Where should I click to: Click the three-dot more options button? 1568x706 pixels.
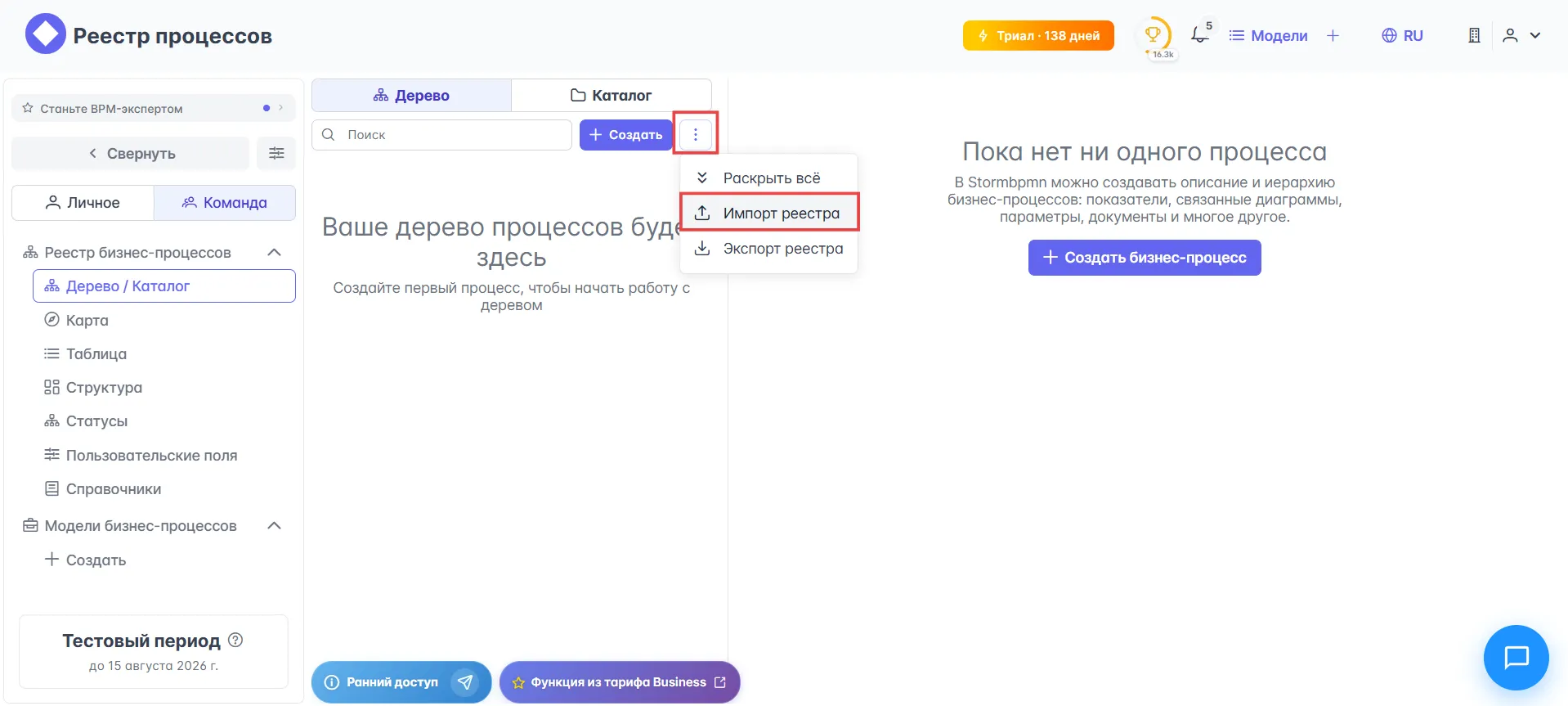tap(696, 134)
